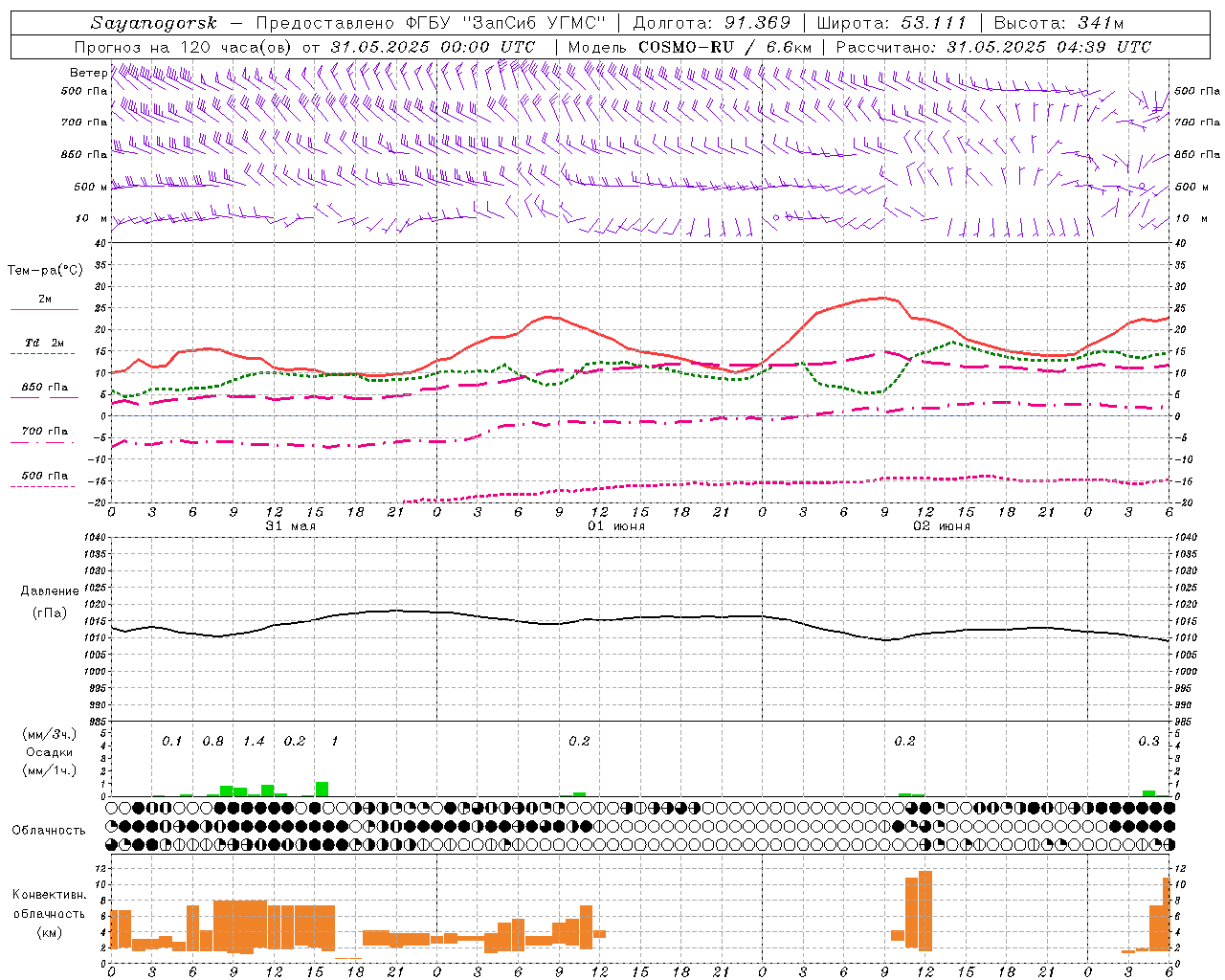This screenshot has height=980, width=1225.
Task: Click the '0.8' precipitation amount
Action: coord(212,742)
